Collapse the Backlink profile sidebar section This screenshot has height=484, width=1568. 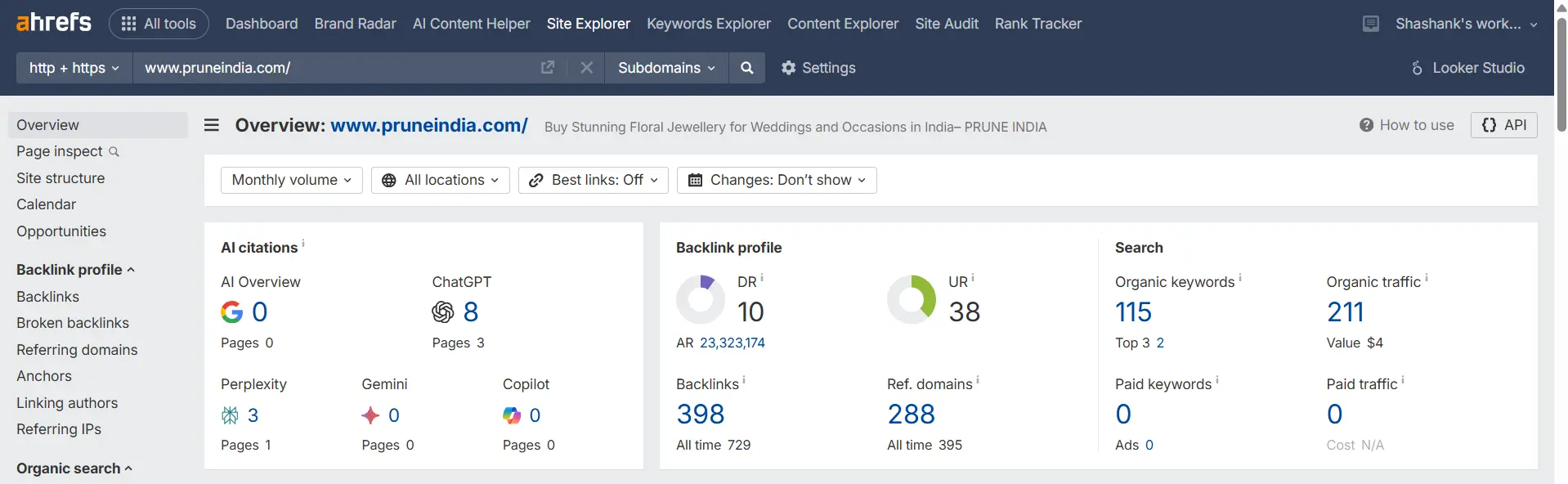75,270
